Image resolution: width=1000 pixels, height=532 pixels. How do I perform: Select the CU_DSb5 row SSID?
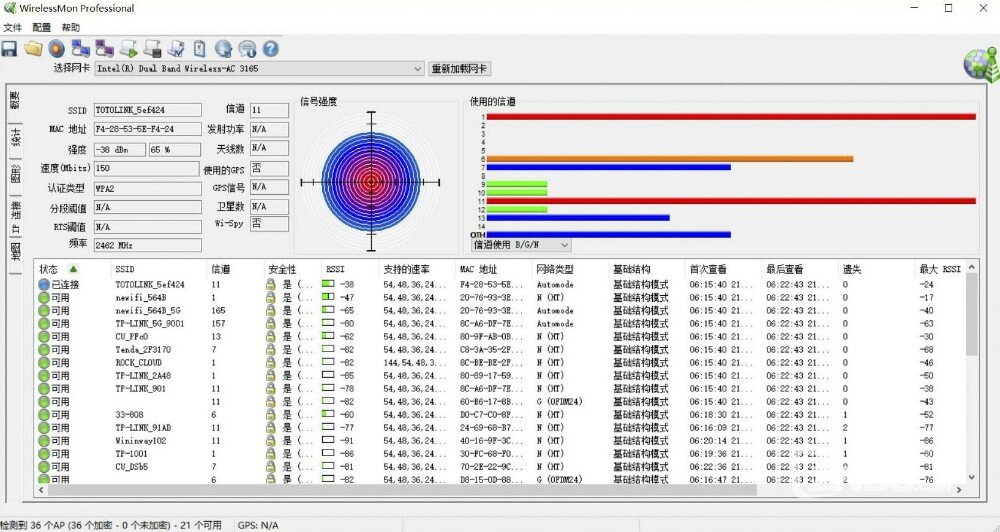[x=131, y=466]
